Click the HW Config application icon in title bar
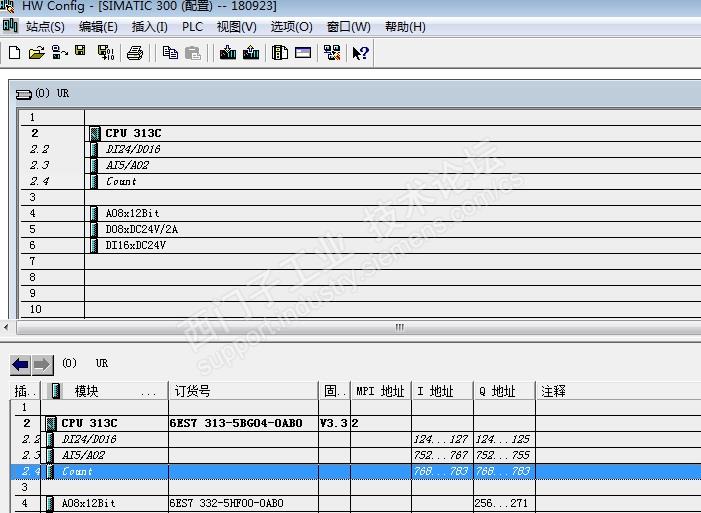 7,6
